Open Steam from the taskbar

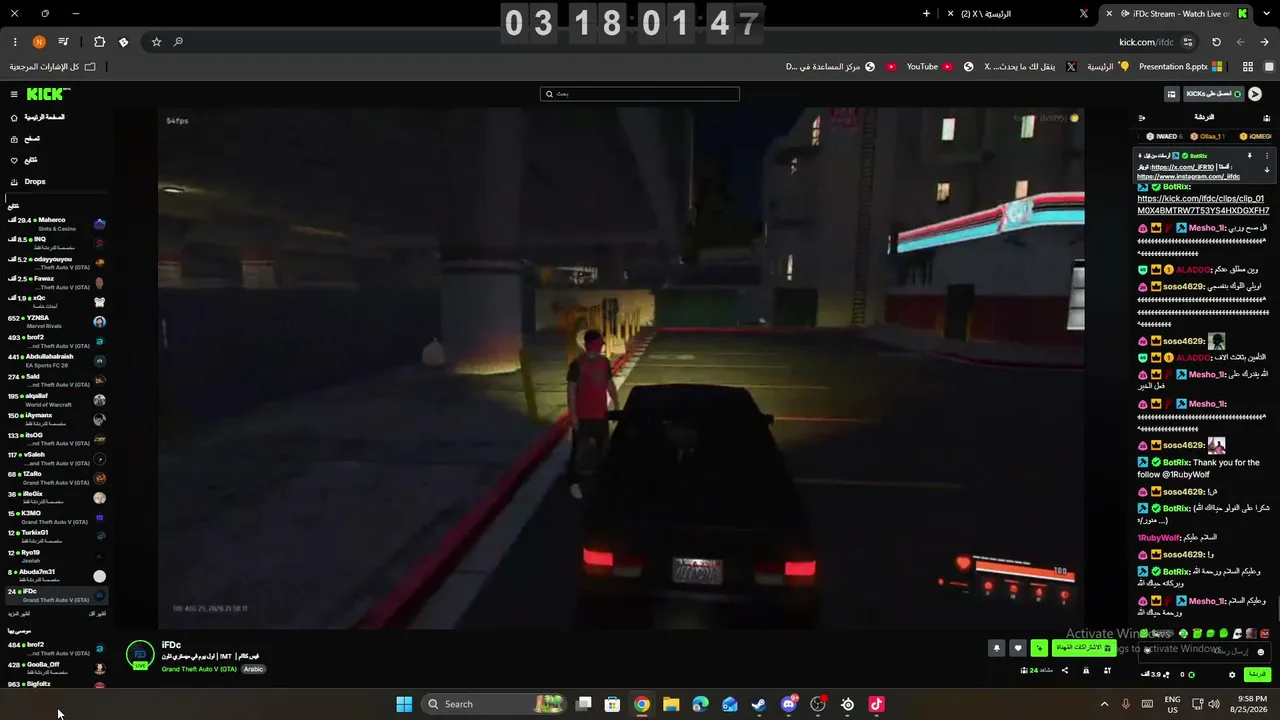pos(759,704)
